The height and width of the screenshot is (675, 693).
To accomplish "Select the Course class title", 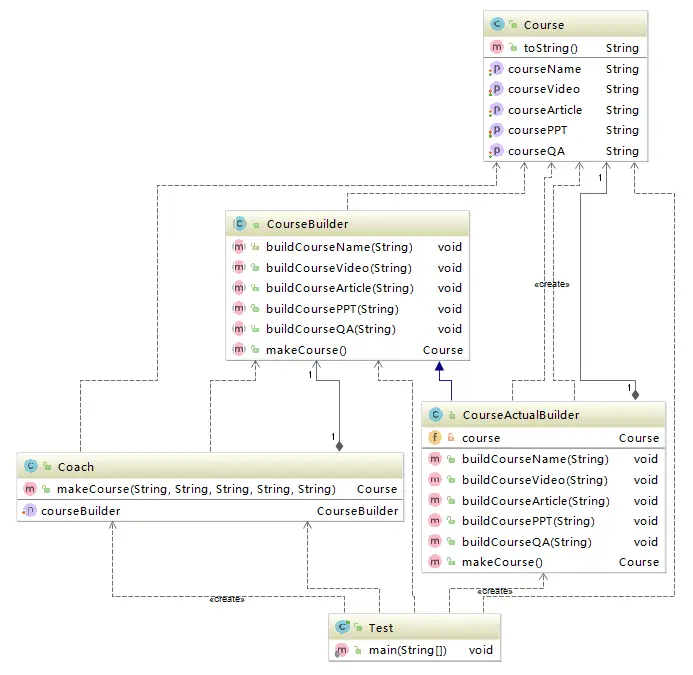I will [544, 25].
